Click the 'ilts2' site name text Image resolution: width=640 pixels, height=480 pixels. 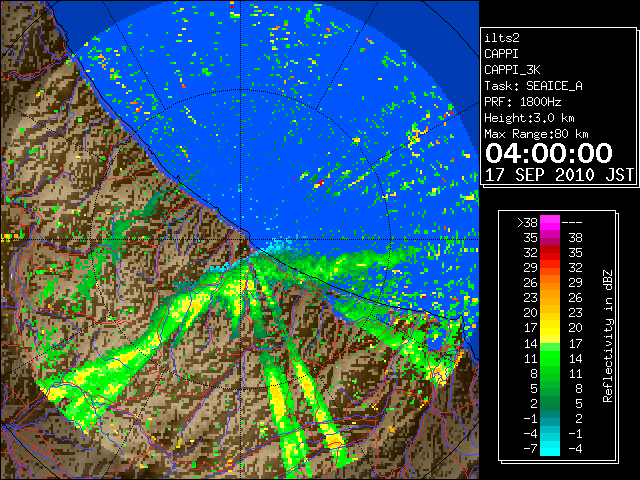point(502,38)
